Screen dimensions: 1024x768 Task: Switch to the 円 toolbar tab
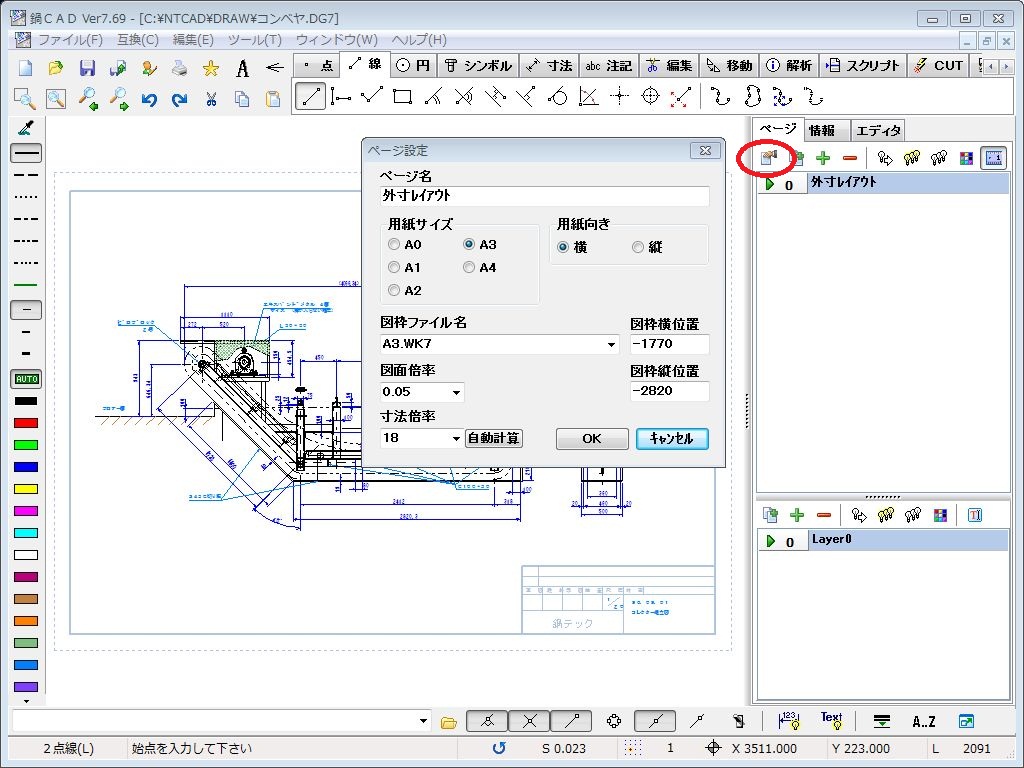click(x=413, y=65)
